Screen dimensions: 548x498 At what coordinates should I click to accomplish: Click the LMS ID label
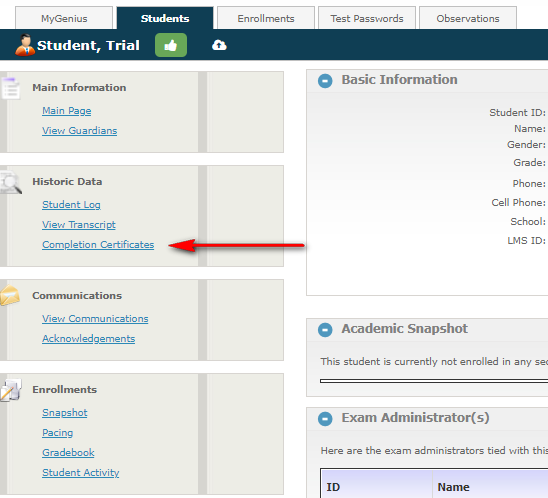click(526, 240)
